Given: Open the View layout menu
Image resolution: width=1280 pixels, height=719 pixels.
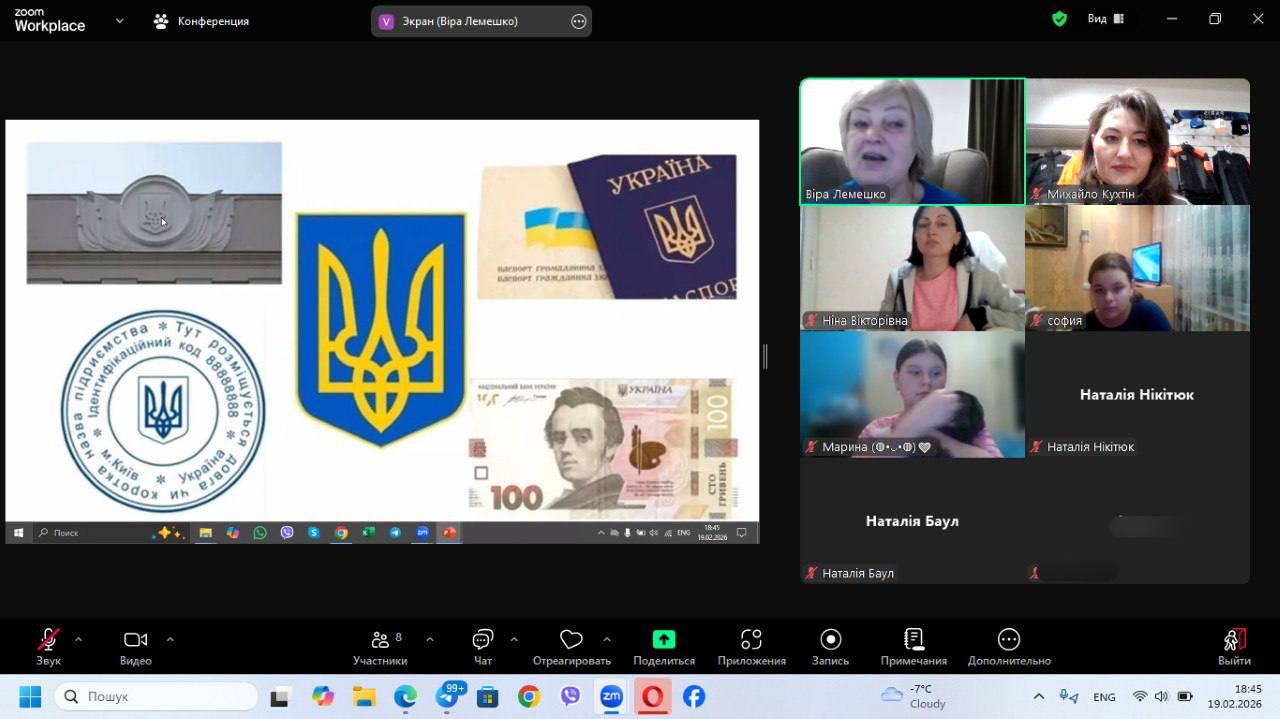Looking at the screenshot, I should click(1105, 19).
